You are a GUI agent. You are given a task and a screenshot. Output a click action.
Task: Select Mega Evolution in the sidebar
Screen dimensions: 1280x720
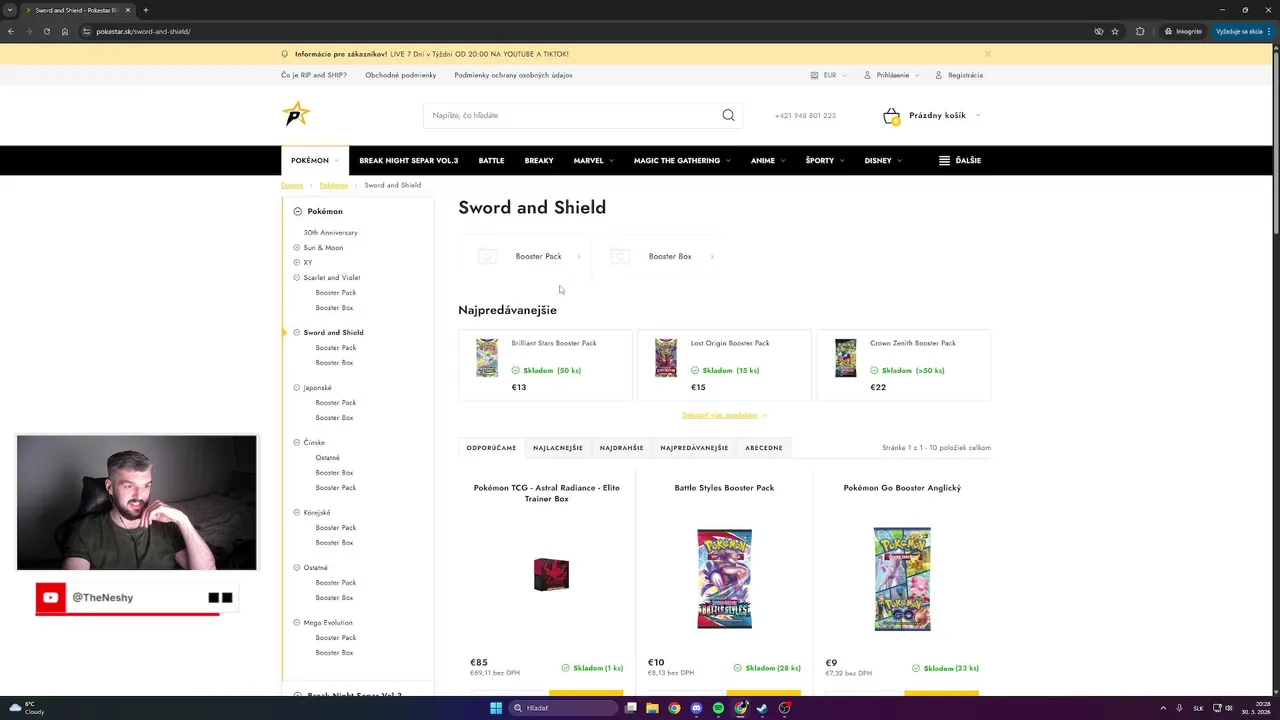tap(327, 622)
